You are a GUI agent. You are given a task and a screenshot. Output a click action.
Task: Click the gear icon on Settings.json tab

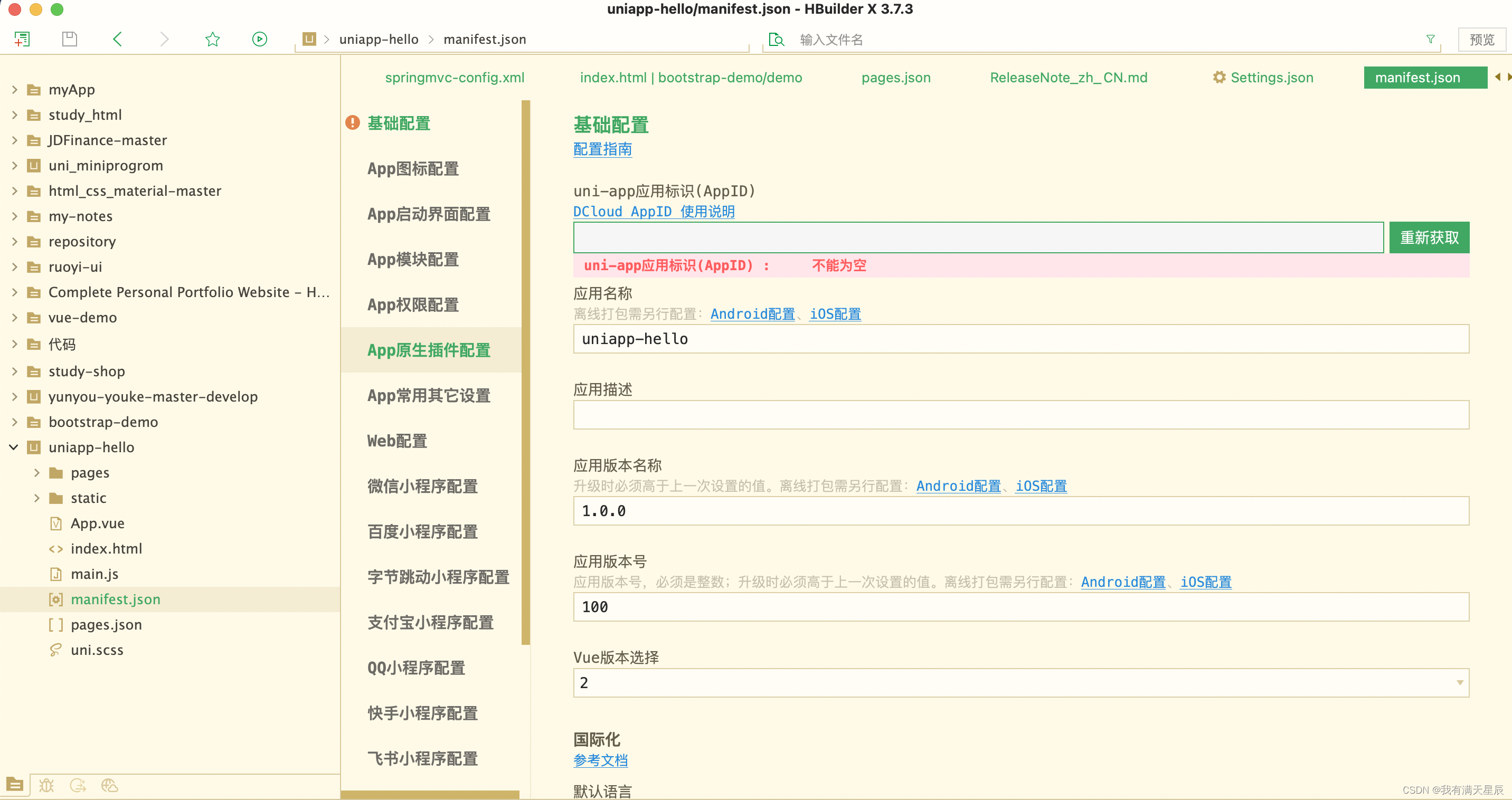pos(1219,78)
